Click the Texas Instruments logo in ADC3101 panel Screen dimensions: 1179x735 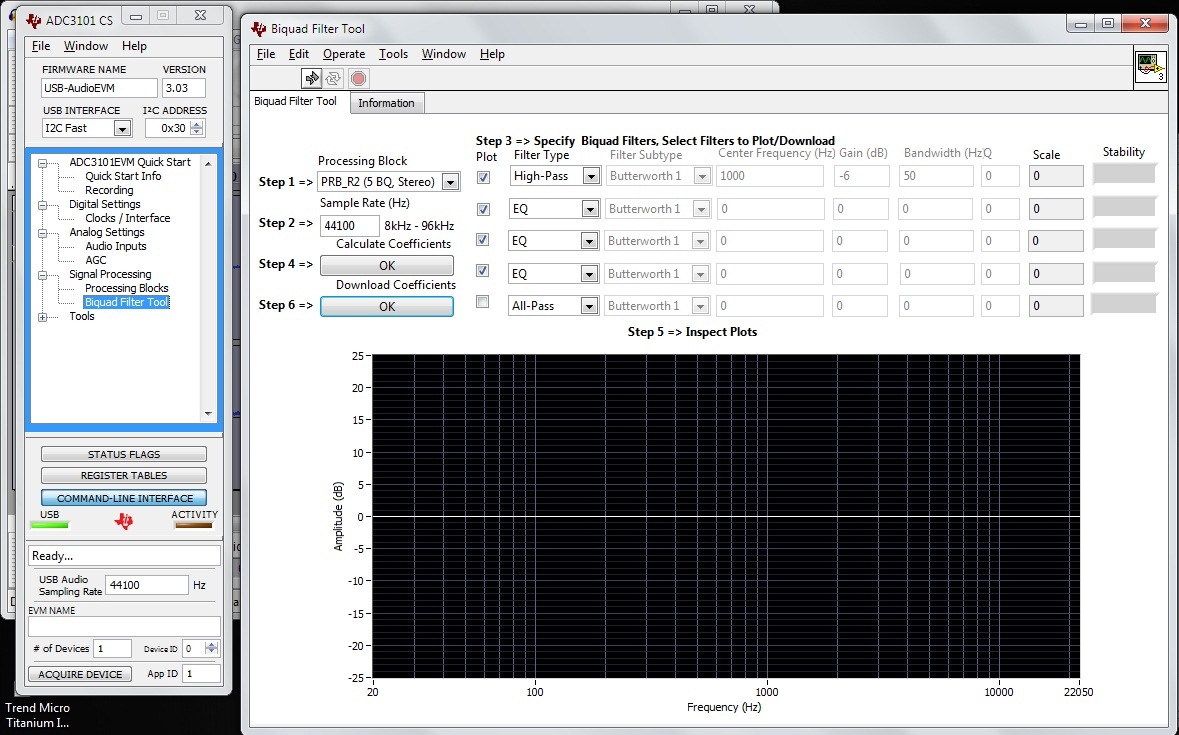click(124, 521)
